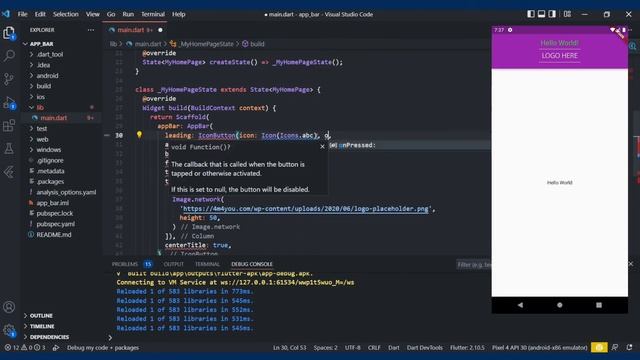Click the lightbulb quick fix icon

139,135
